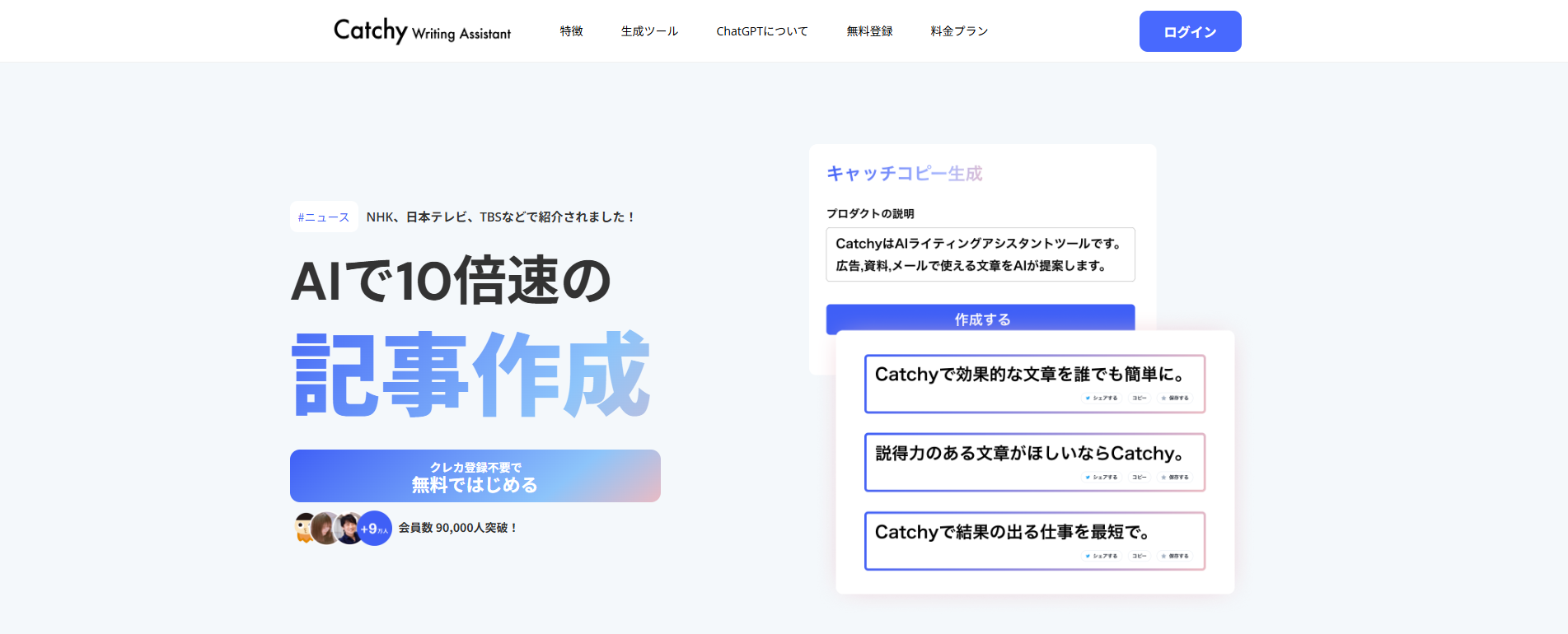This screenshot has height=634, width=1568.
Task: Click the AIで10倍速の headline
Action: coord(451,280)
